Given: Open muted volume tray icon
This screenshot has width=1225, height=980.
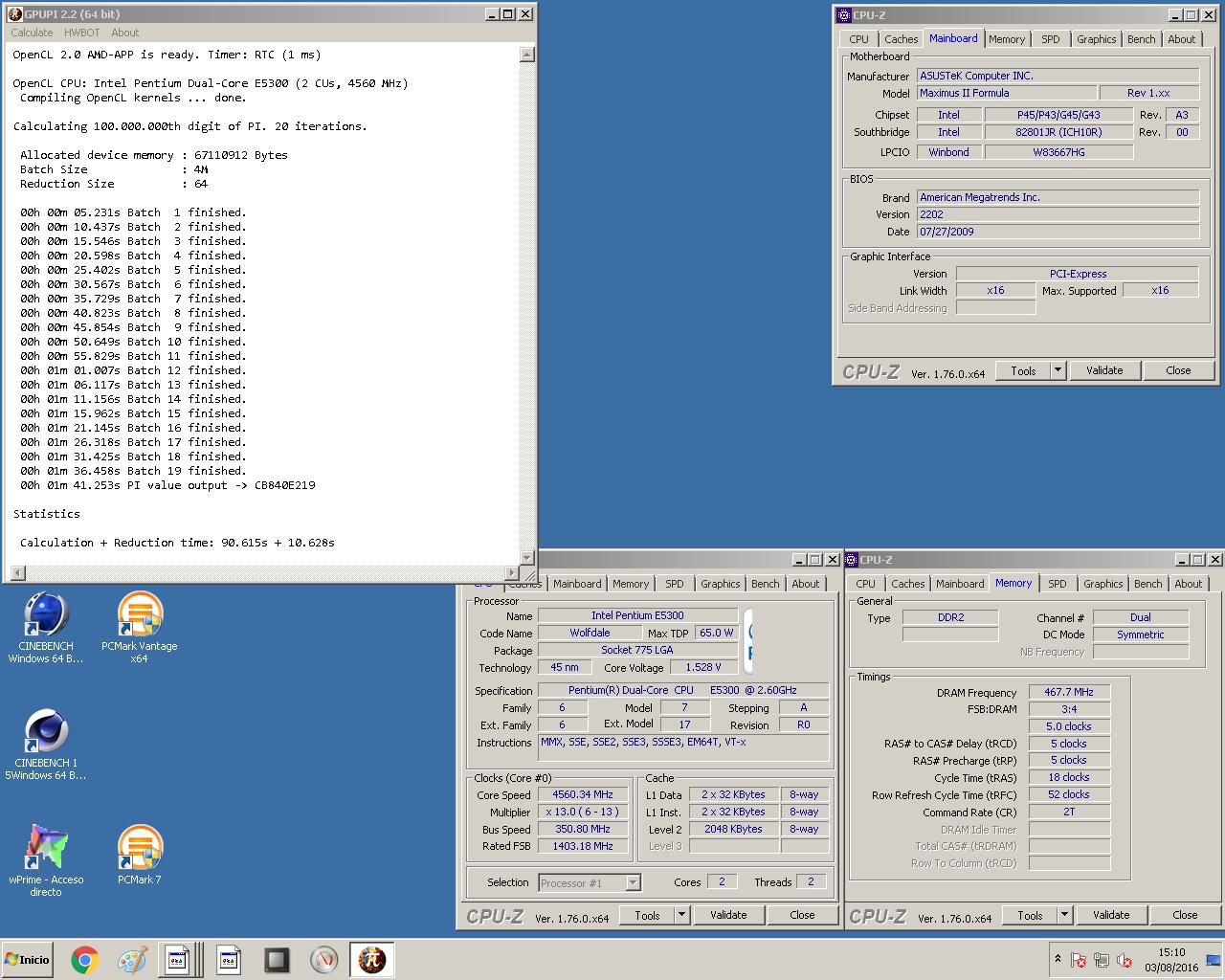Looking at the screenshot, I should (x=1125, y=960).
